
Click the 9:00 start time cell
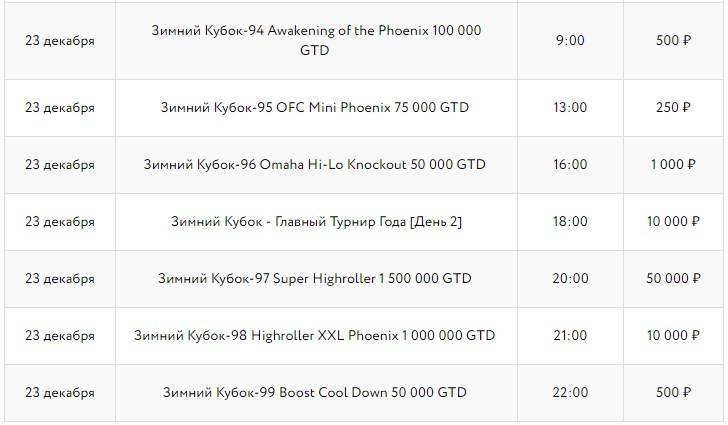click(570, 40)
